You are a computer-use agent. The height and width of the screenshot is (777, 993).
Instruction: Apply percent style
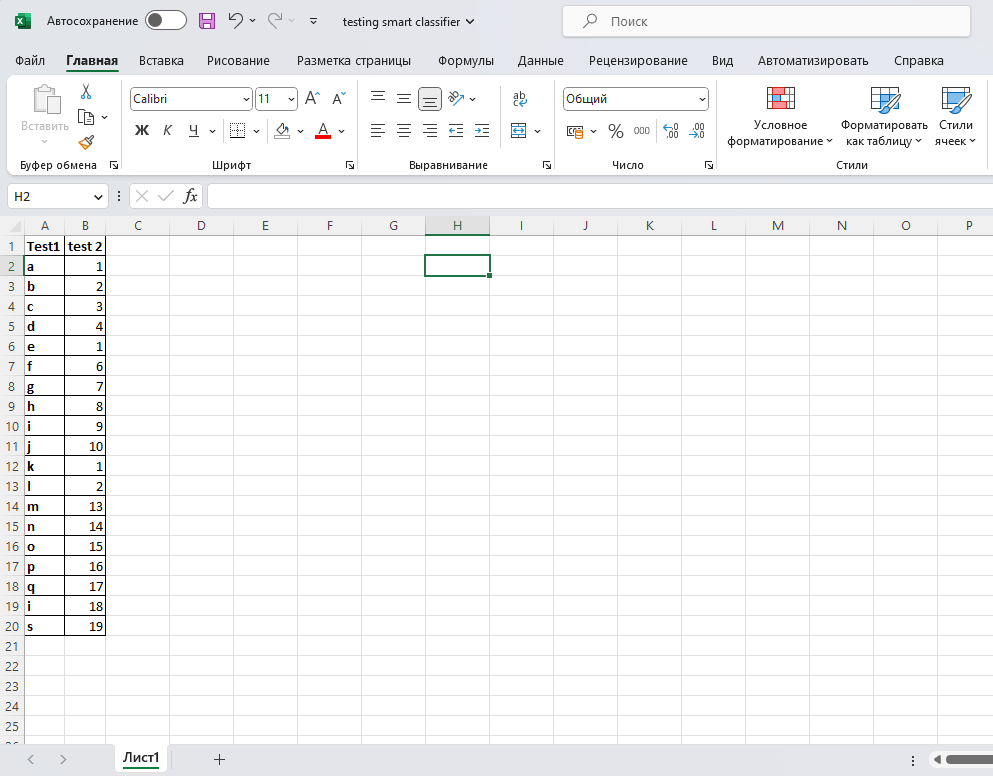click(616, 131)
